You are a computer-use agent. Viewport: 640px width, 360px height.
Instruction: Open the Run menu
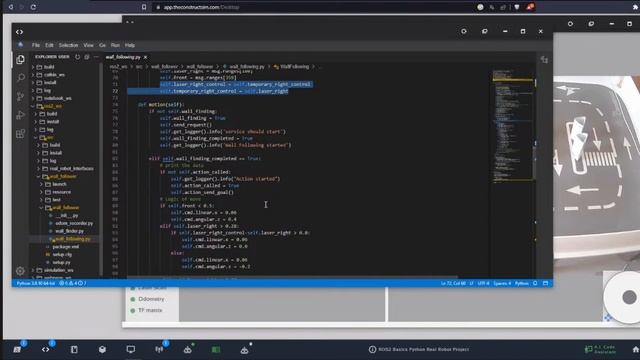point(116,45)
